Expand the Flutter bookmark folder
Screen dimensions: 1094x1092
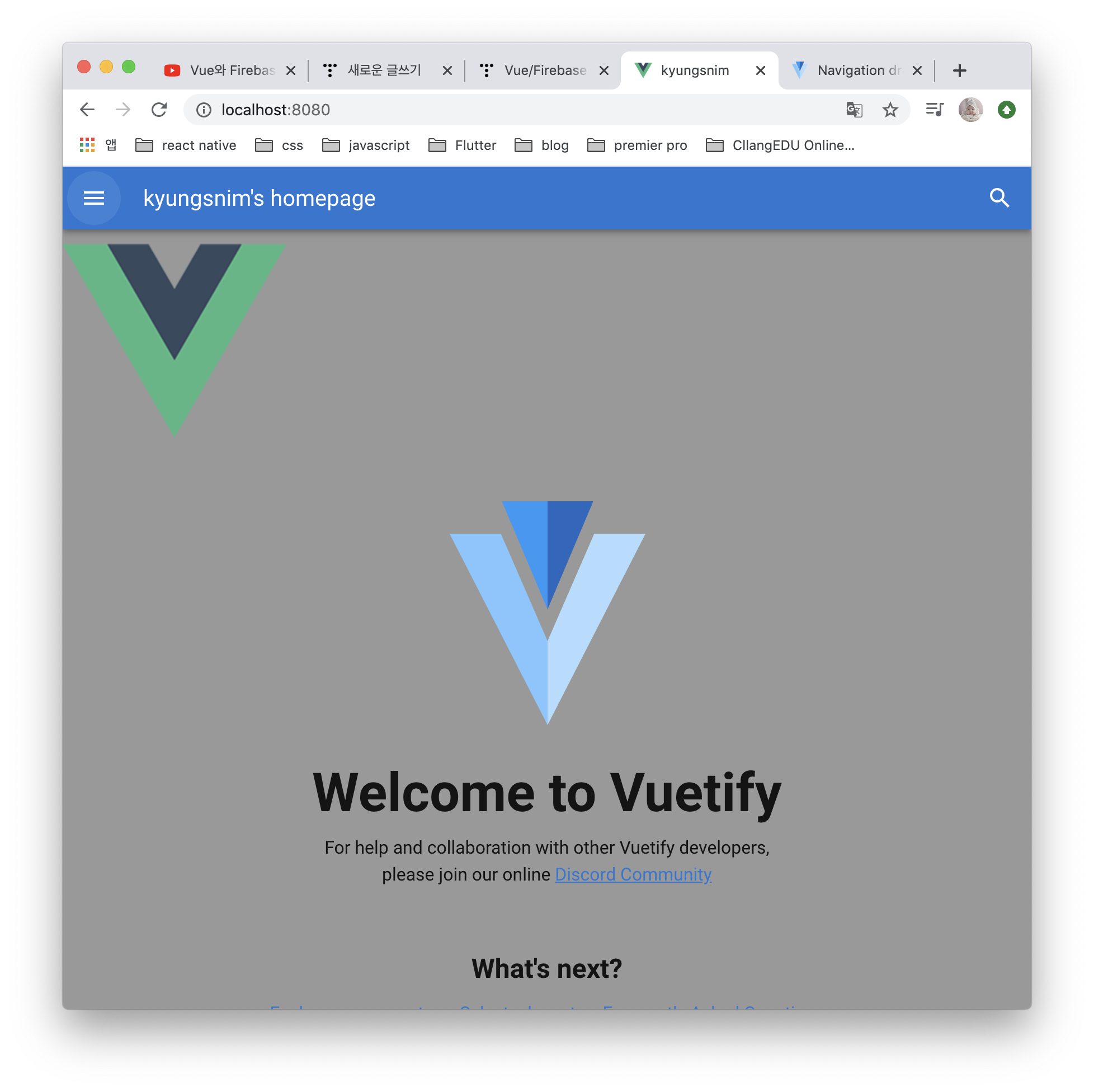coord(462,145)
